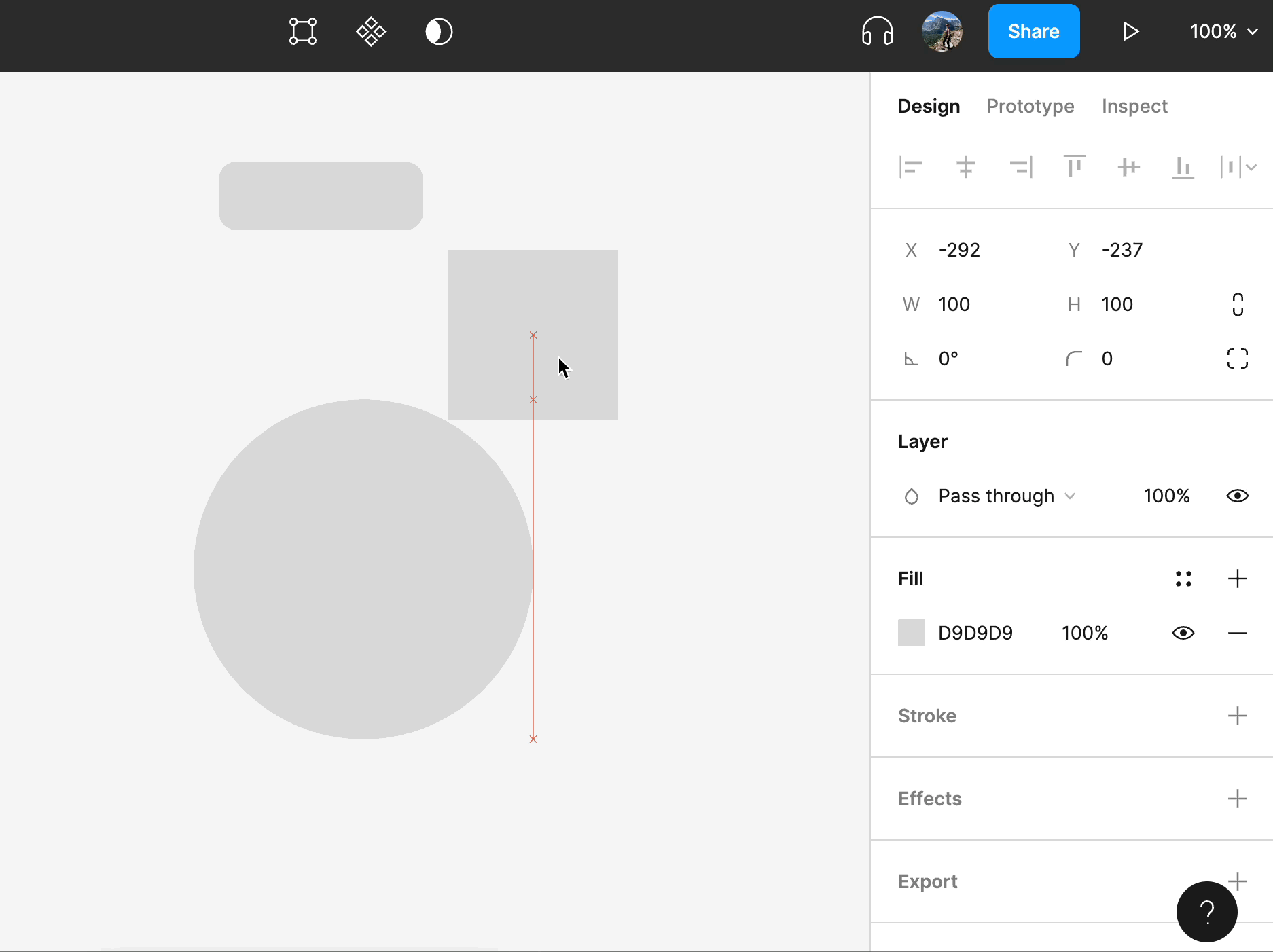Image resolution: width=1273 pixels, height=952 pixels.
Task: Hide the D9D9D9 fill with eye icon
Action: [x=1183, y=633]
